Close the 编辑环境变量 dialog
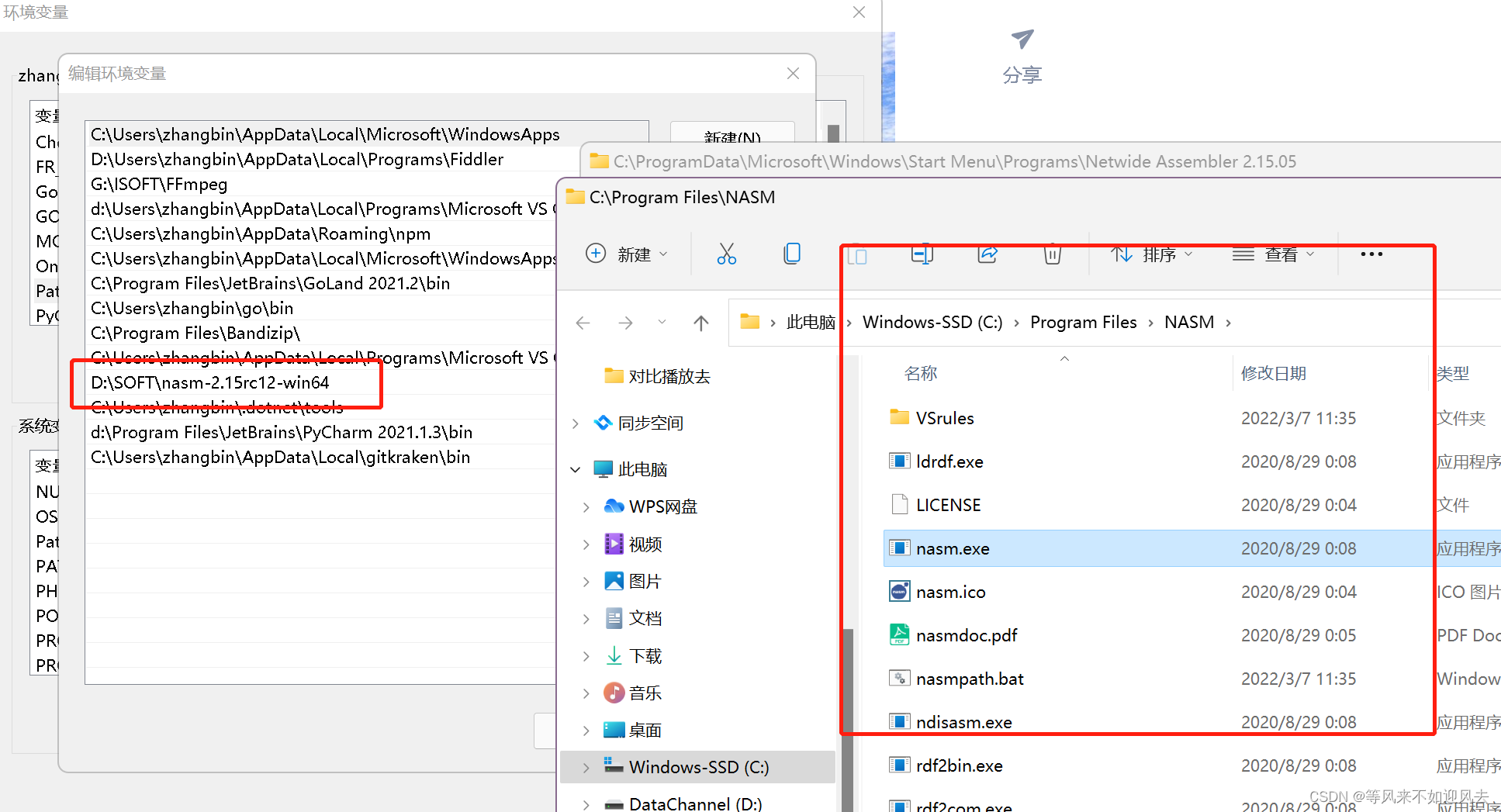The image size is (1501, 812). 793,74
